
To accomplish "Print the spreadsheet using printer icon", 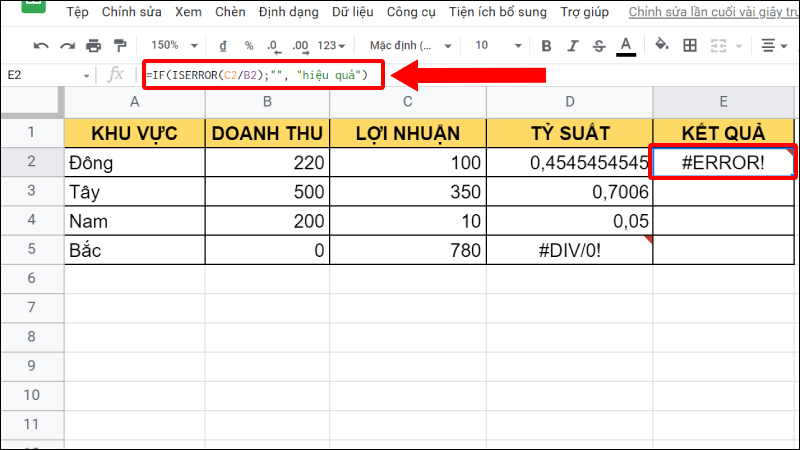I will click(x=93, y=46).
